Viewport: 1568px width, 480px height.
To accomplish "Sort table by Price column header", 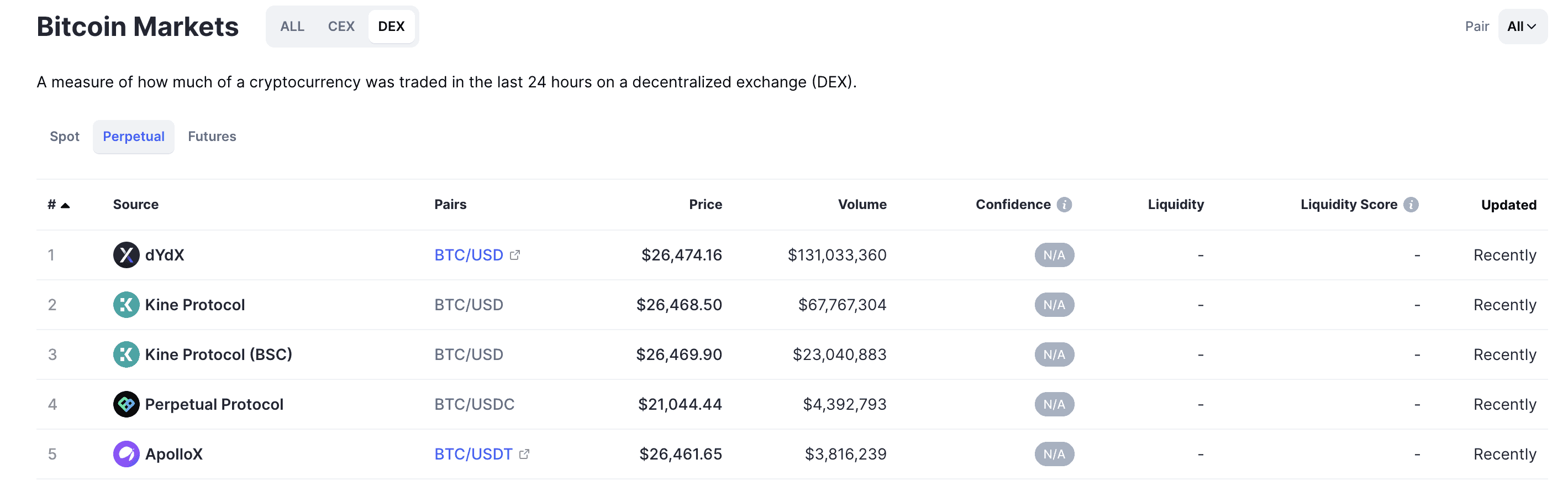I will tap(706, 205).
